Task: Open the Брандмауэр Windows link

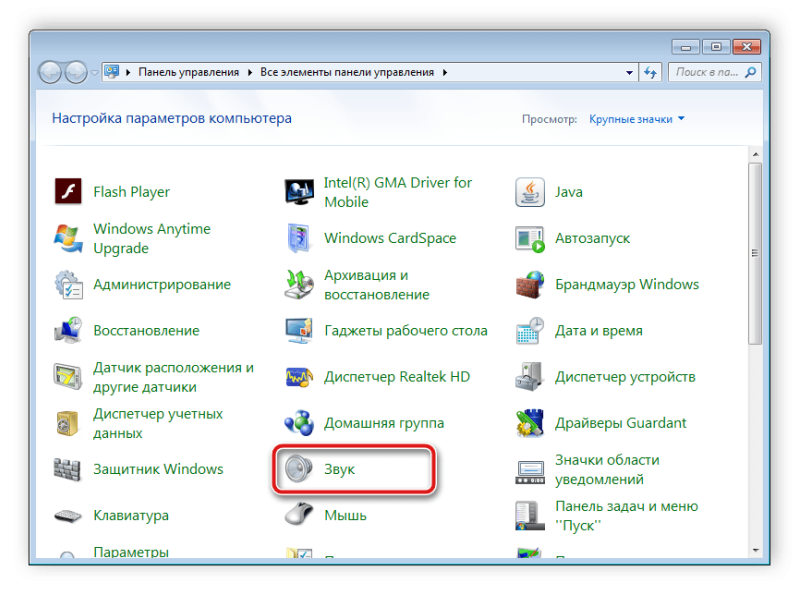Action: [627, 284]
